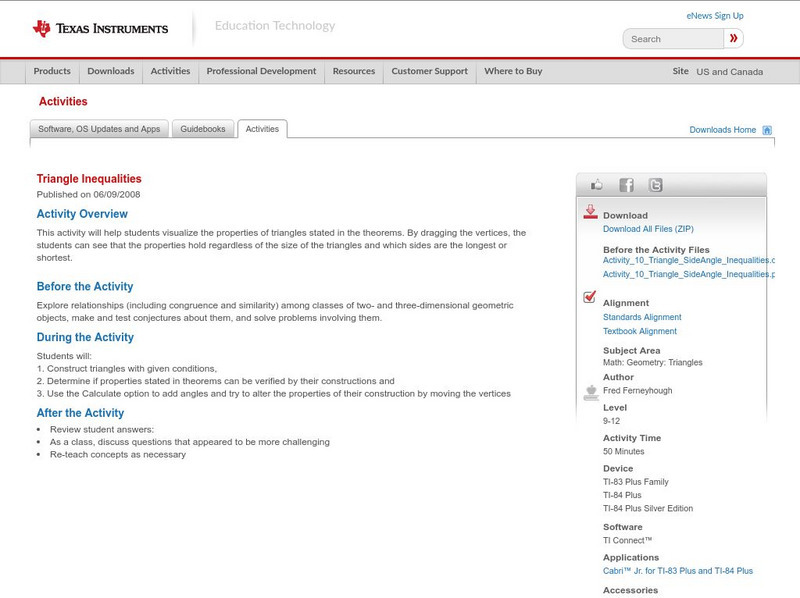800x598 pixels.
Task: Click the Before the Activity heading
Action: 85,286
